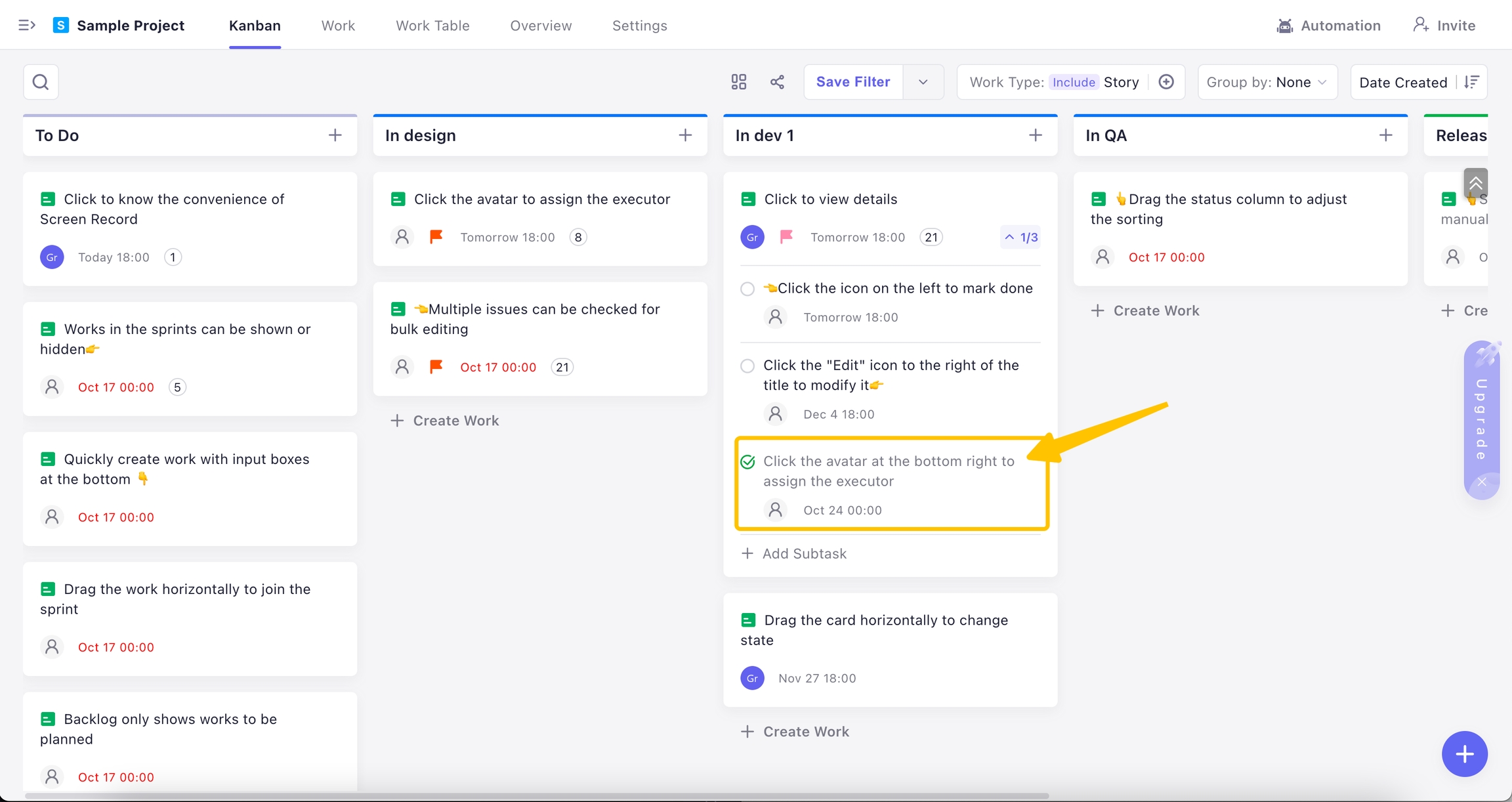Open the Save Filter dropdown arrow

tap(923, 82)
